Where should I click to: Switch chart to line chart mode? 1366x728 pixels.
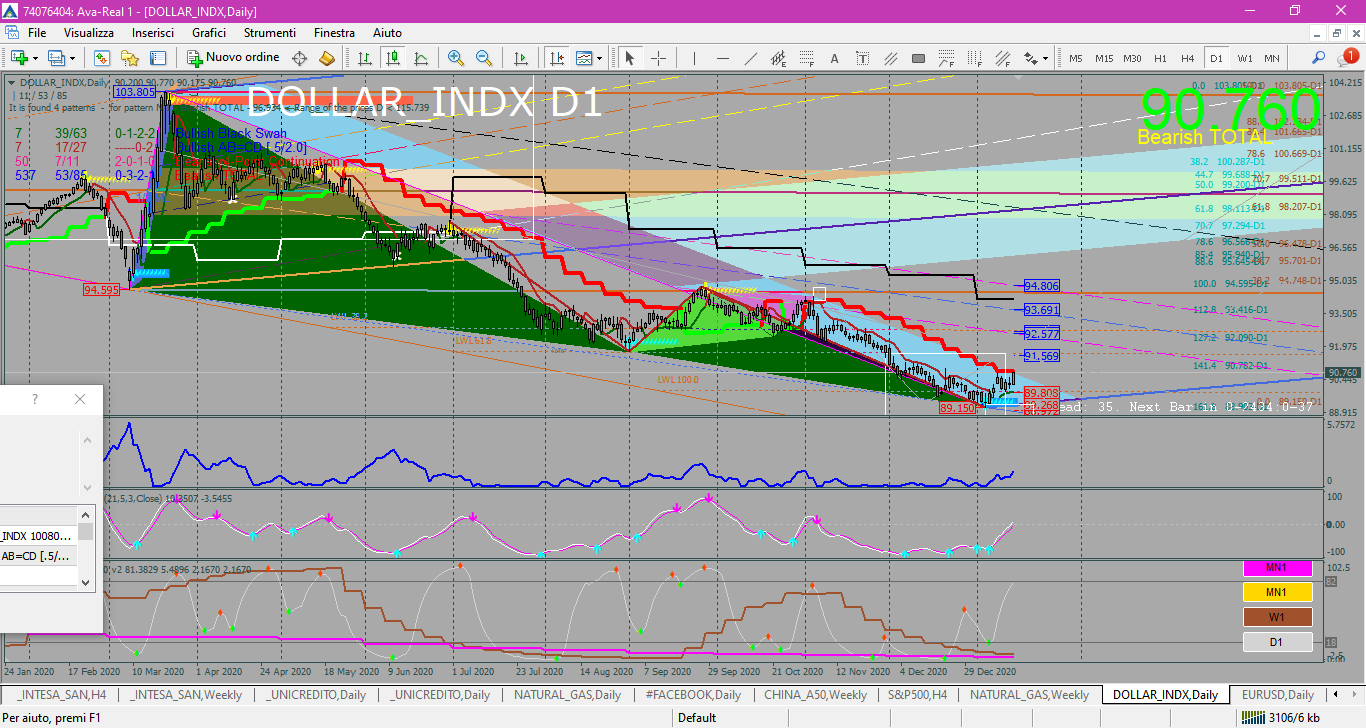[x=421, y=58]
